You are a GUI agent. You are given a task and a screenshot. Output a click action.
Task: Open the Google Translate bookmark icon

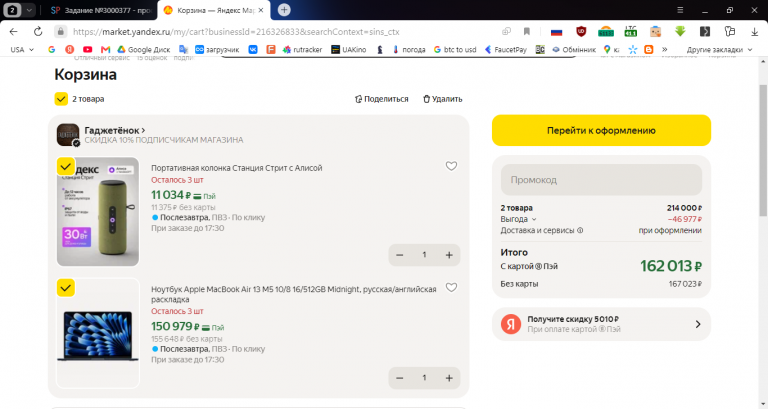[x=183, y=49]
